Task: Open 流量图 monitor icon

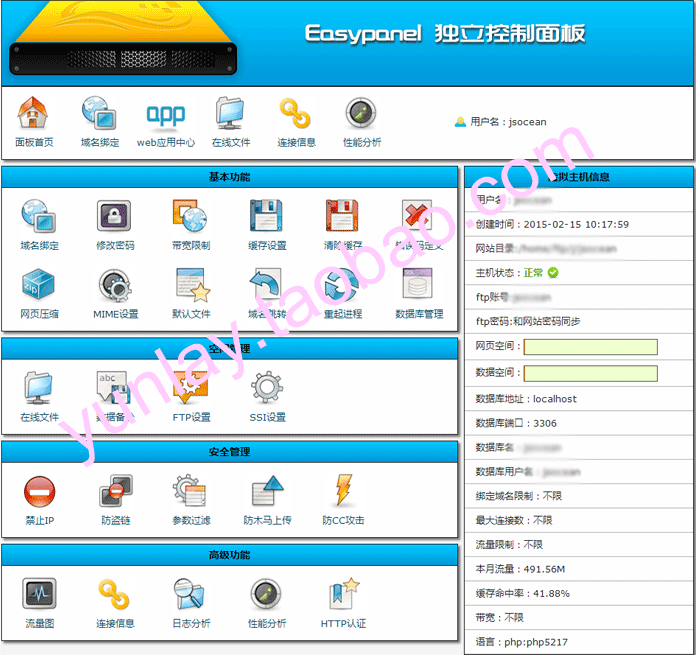Action: (x=39, y=594)
